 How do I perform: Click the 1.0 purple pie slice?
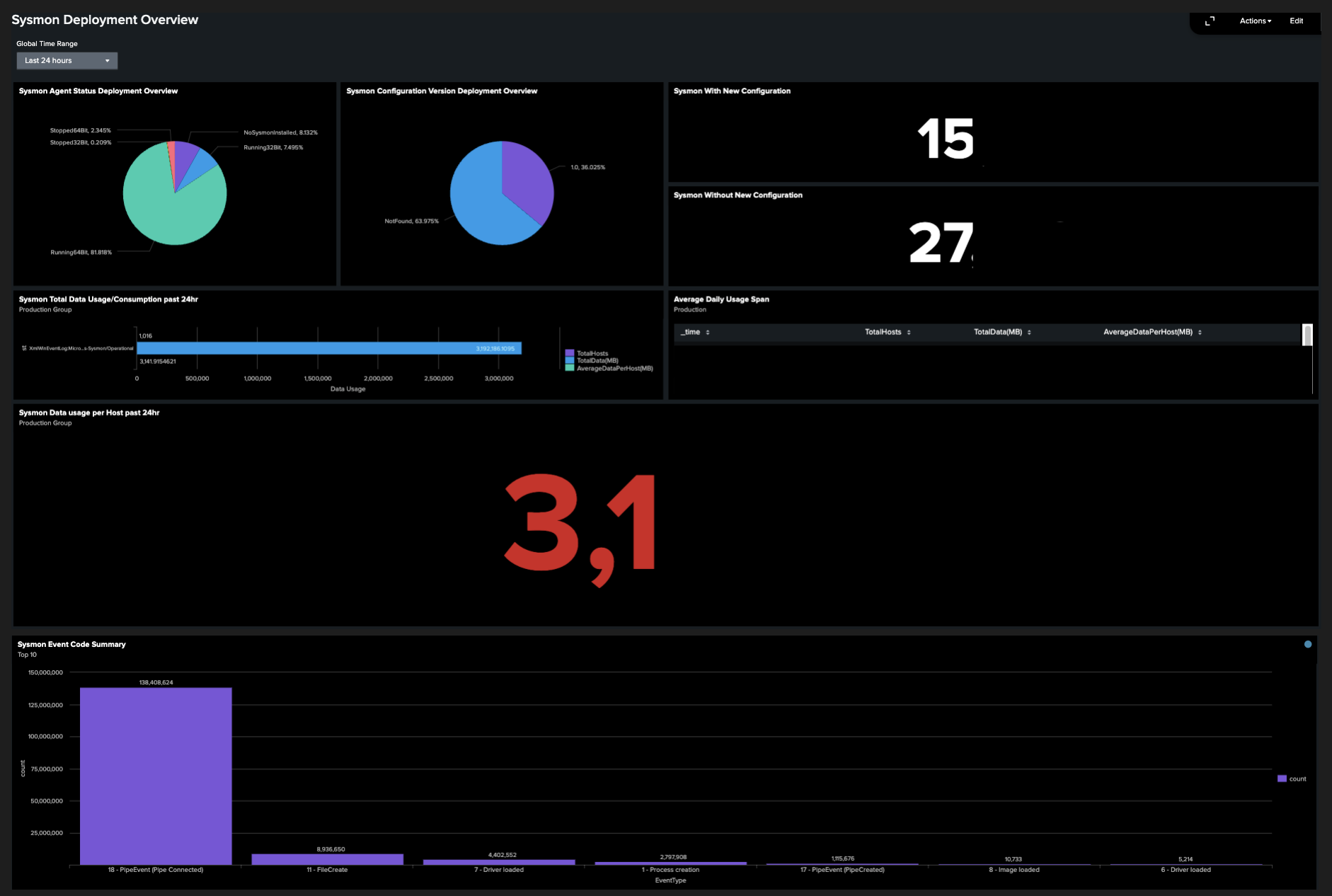527,180
